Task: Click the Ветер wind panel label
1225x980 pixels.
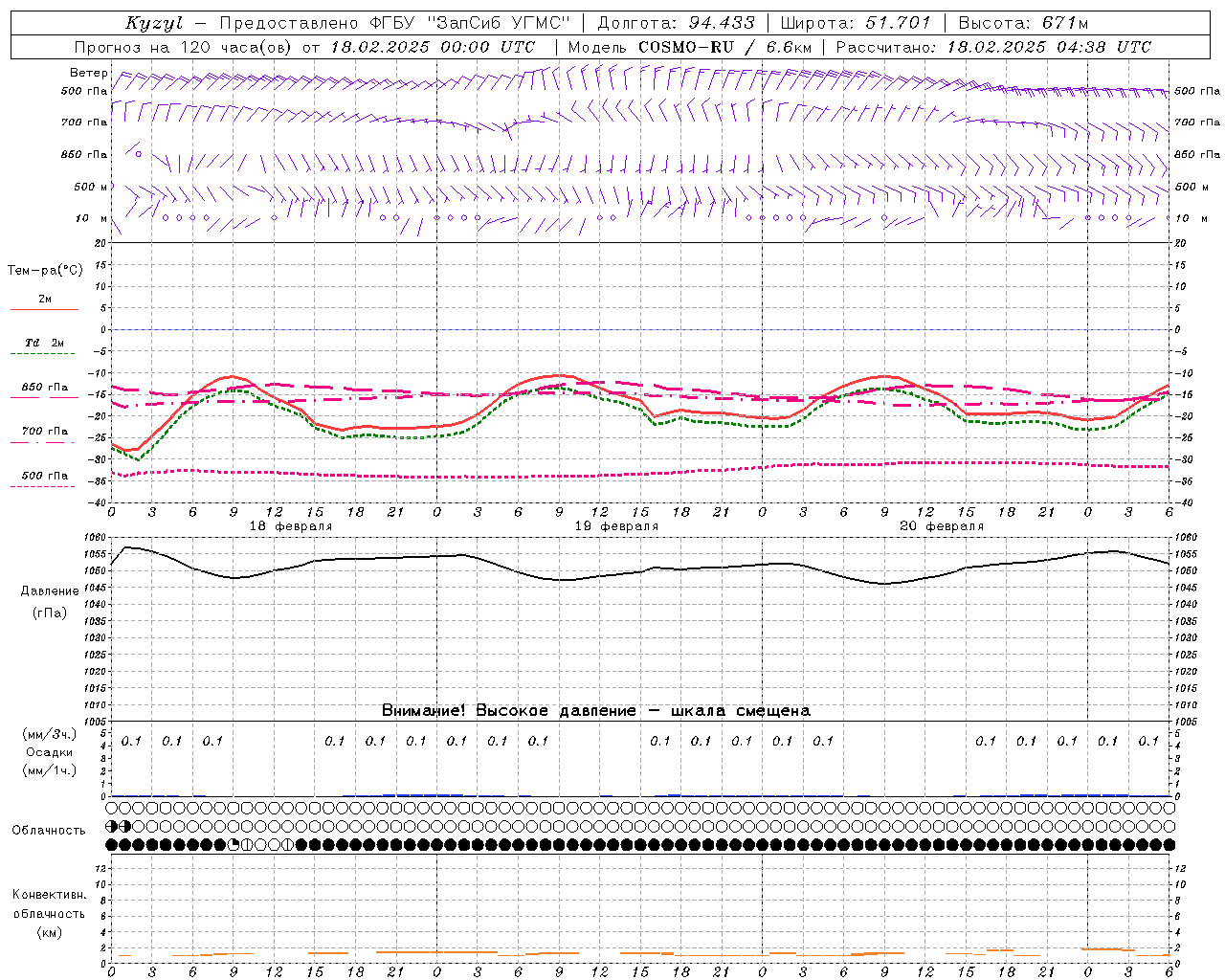Action: coord(89,73)
